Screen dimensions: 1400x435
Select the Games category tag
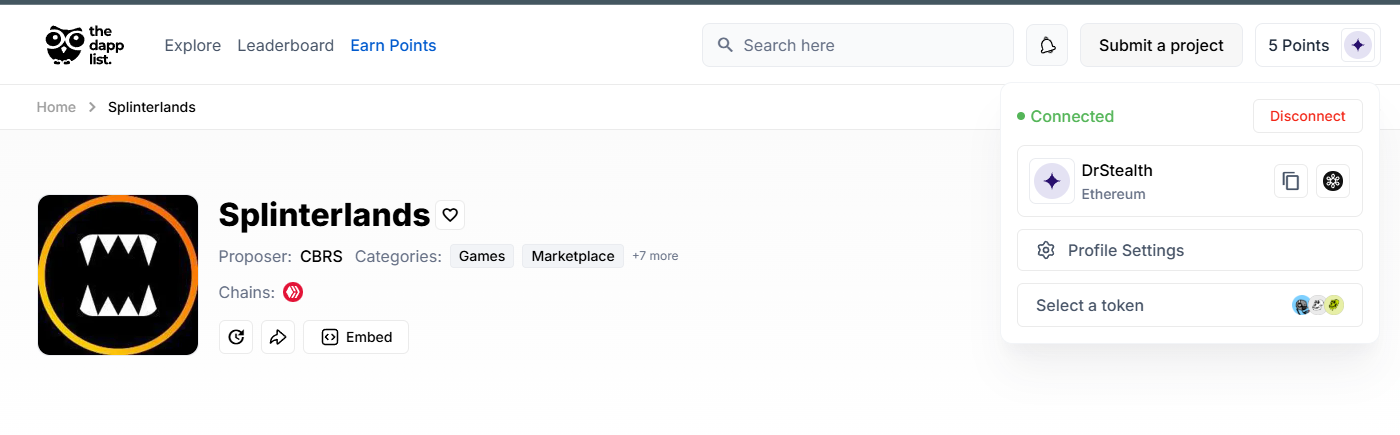tap(482, 256)
